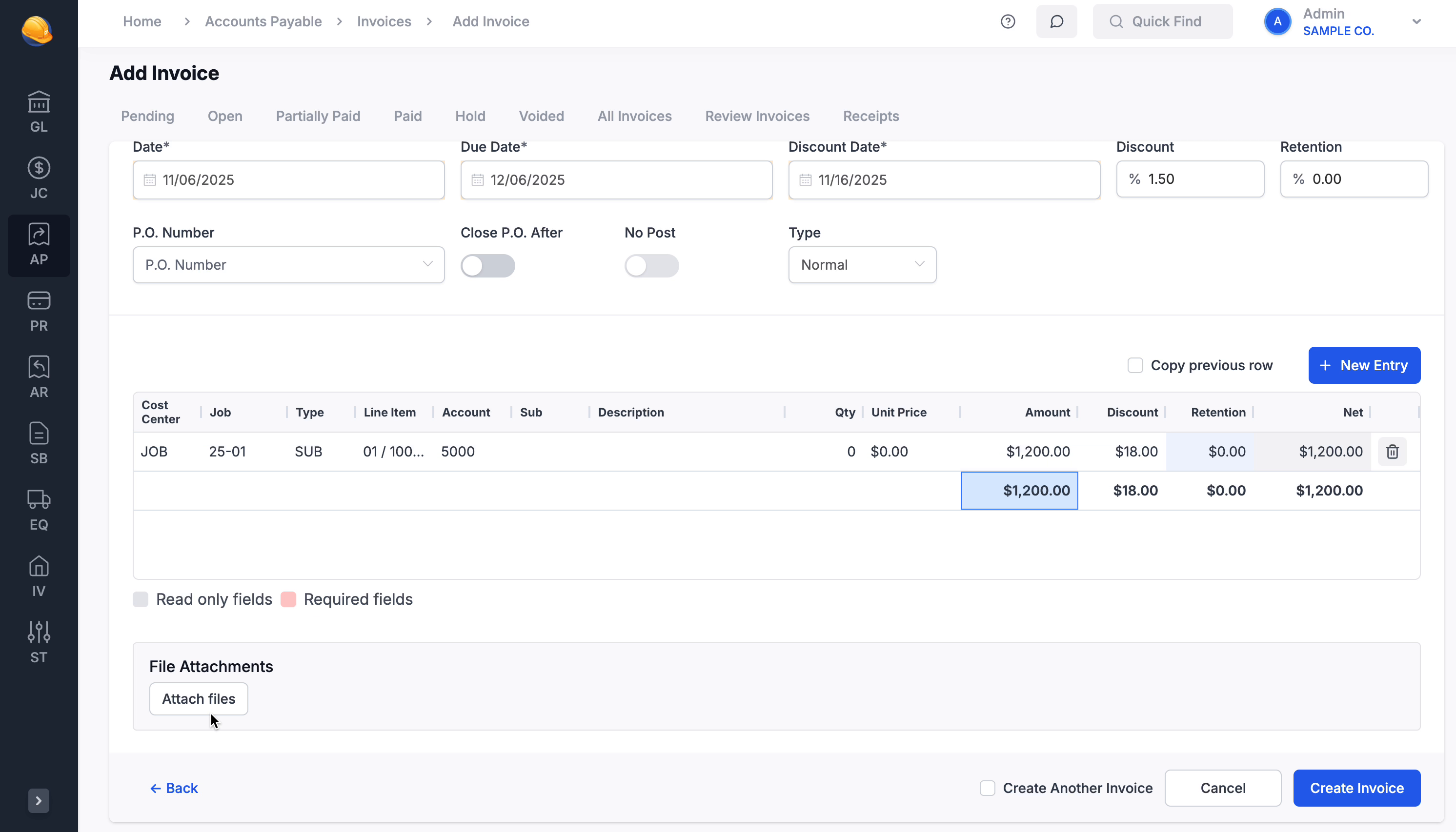
Task: Delete the JOB 25-01 line item row
Action: 1392,452
